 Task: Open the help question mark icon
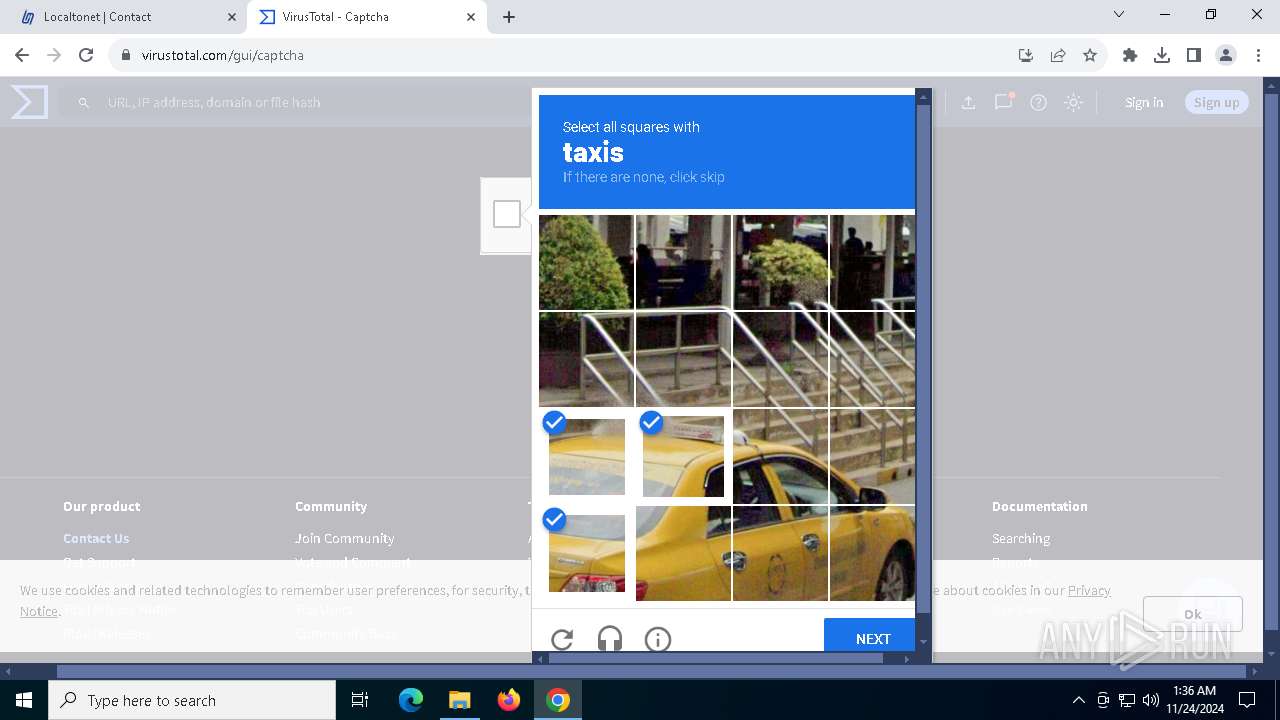tap(1038, 102)
